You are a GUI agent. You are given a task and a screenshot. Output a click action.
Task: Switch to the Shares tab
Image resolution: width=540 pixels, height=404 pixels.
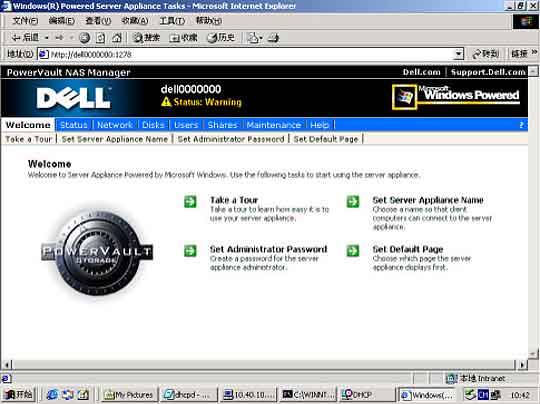coord(222,125)
